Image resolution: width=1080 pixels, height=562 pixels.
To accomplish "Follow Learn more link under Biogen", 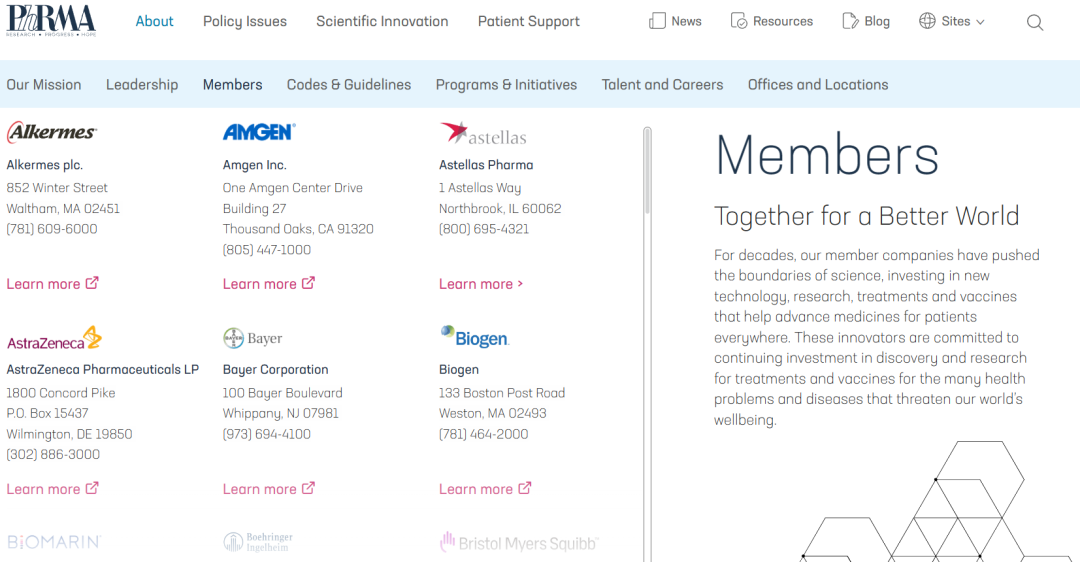I will click(485, 489).
